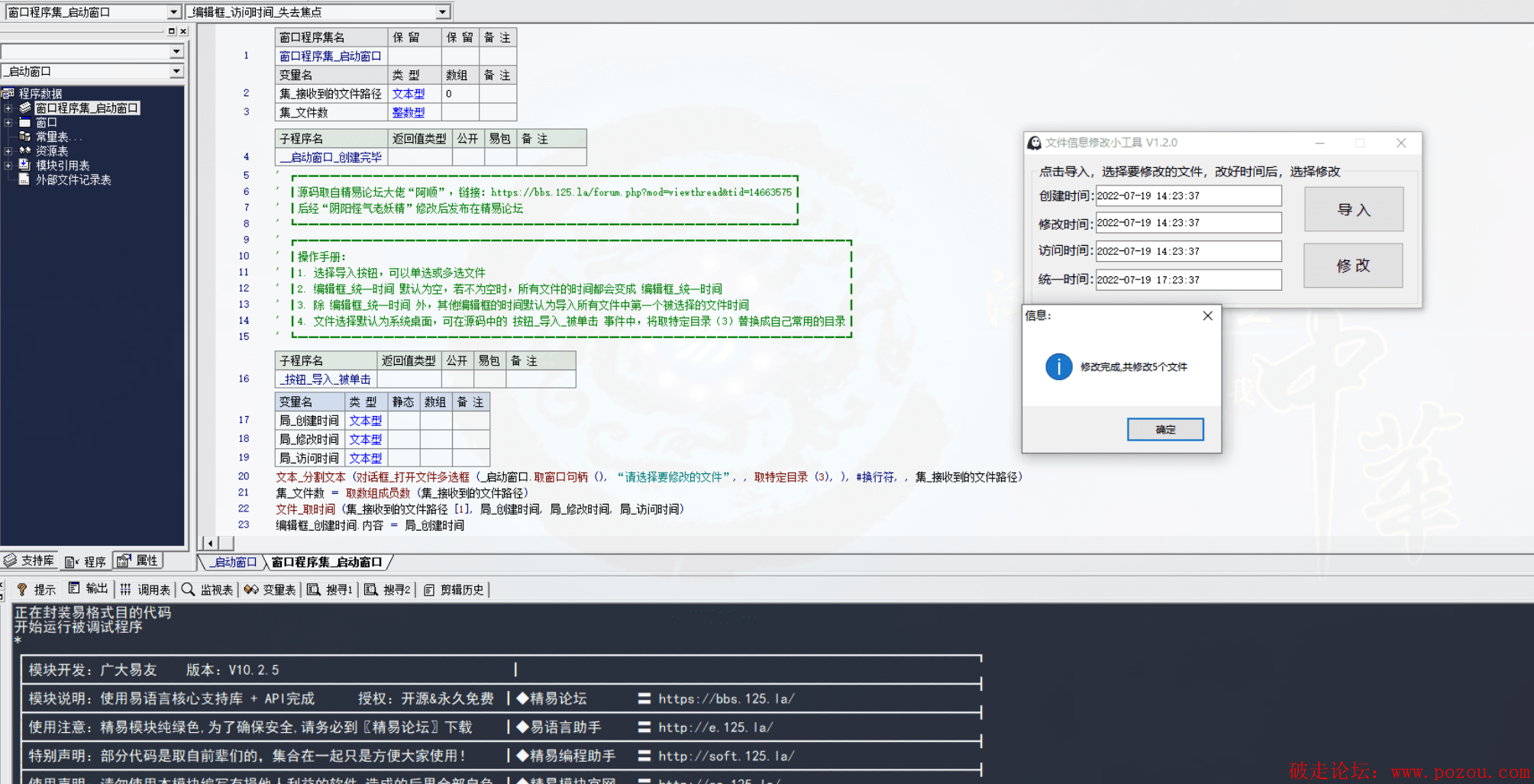Screen dimensions: 1534x784
Task: Click the 支持库 tab icon
Action: pyautogui.click(x=10, y=560)
